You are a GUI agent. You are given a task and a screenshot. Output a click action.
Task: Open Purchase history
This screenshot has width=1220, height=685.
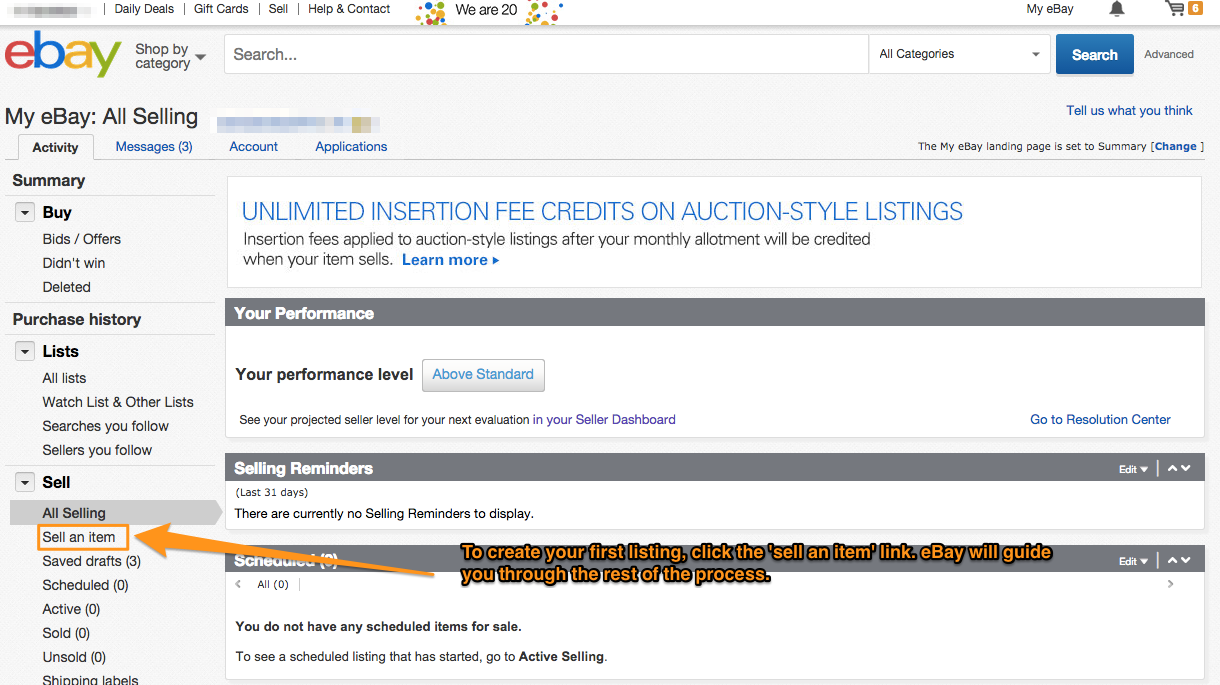pos(77,320)
